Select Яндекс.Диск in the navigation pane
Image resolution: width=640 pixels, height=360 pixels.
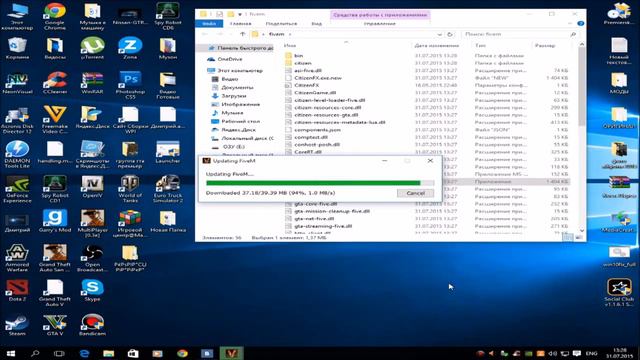[x=238, y=130]
